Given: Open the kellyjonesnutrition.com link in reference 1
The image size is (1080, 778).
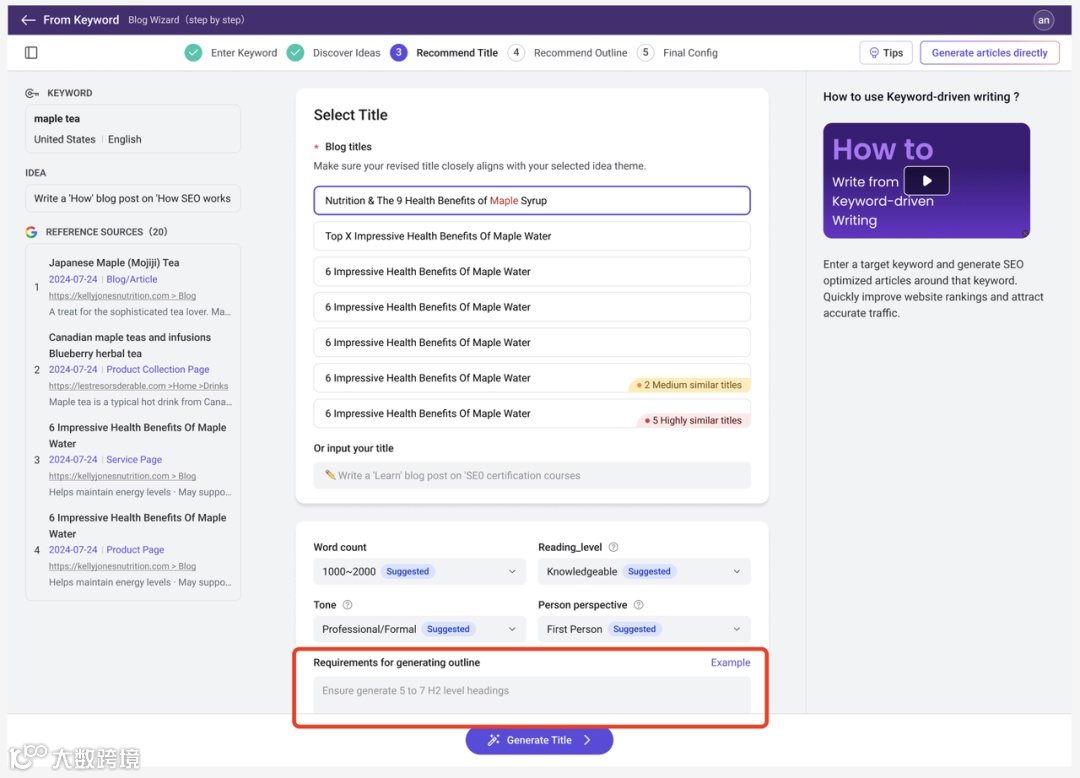Looking at the screenshot, I should 122,295.
